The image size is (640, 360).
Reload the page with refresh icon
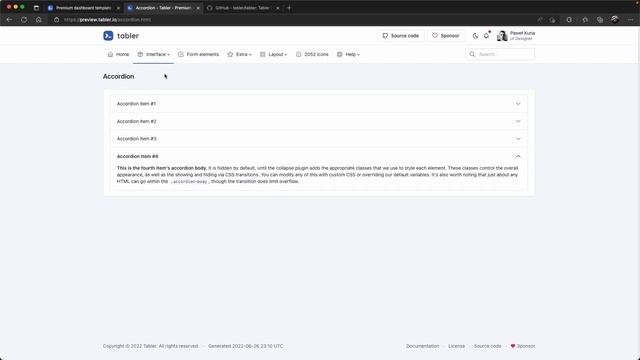(x=24, y=20)
